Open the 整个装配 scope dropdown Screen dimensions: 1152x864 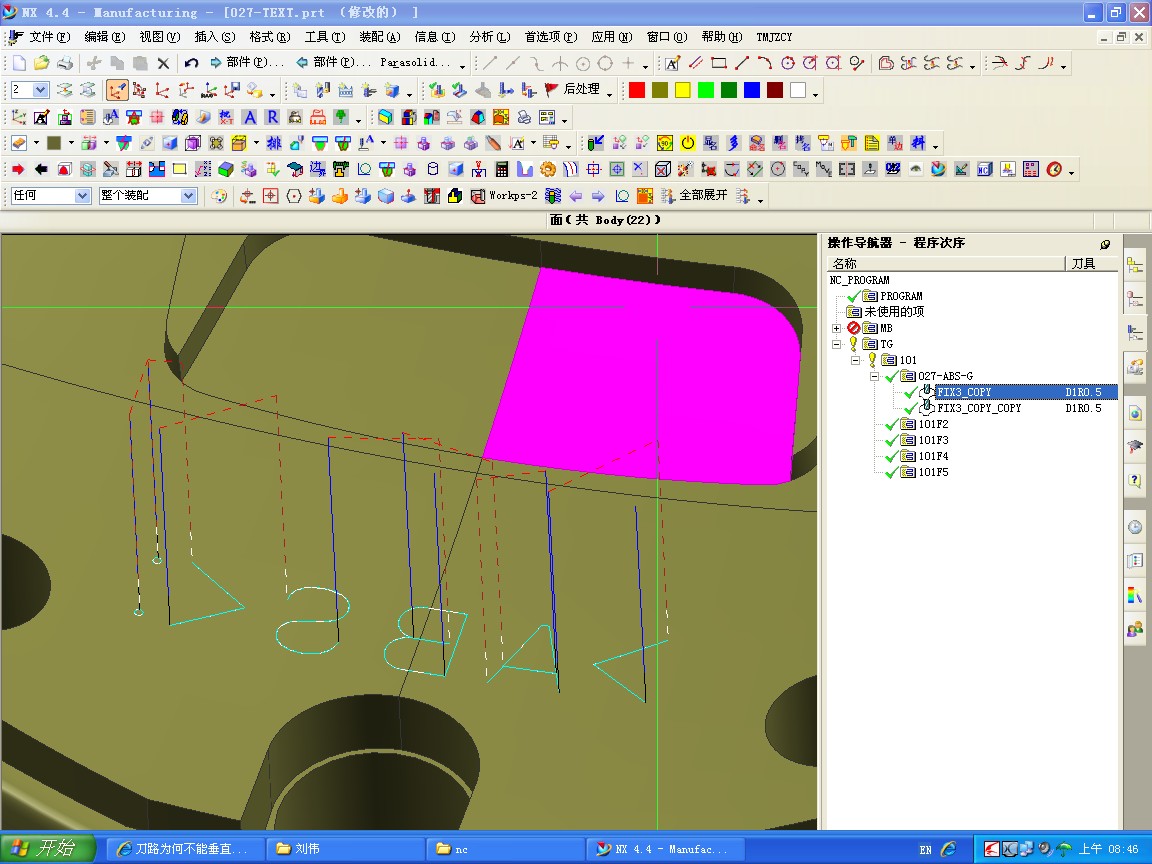(x=189, y=195)
